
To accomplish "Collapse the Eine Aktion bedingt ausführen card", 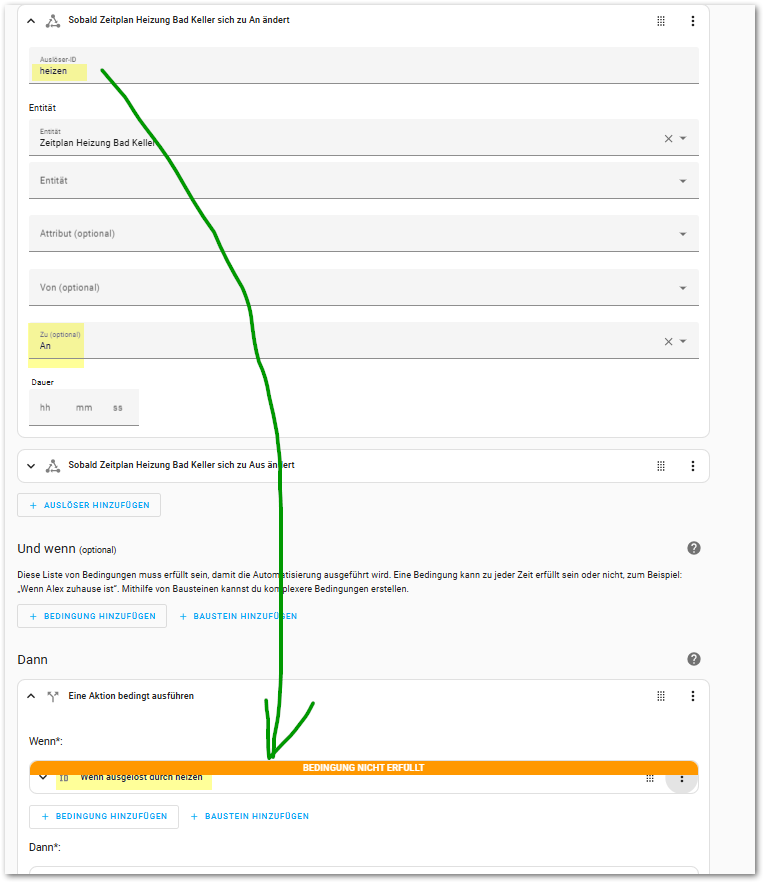I will (x=31, y=696).
